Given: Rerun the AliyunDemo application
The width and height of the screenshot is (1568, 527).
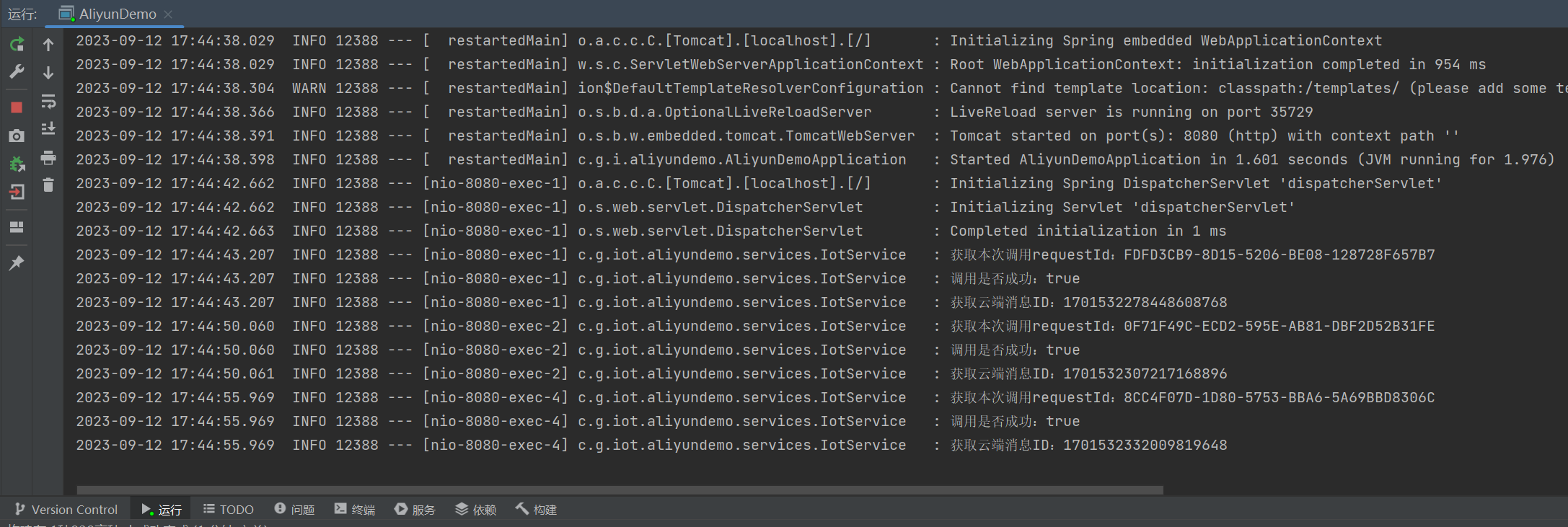Looking at the screenshot, I should (x=17, y=44).
